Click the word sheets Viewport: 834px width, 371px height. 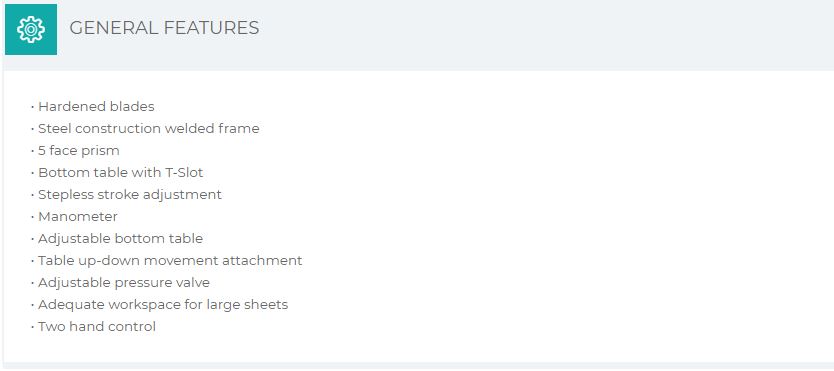pyautogui.click(x=269, y=305)
